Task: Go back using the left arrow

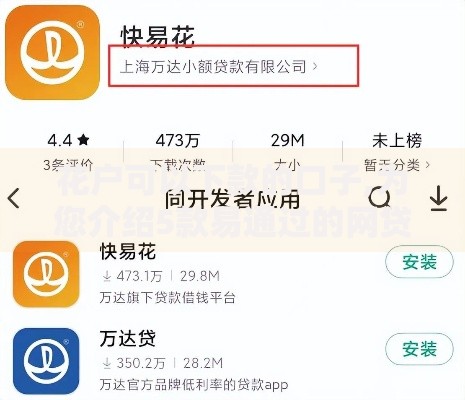Action: coord(14,199)
